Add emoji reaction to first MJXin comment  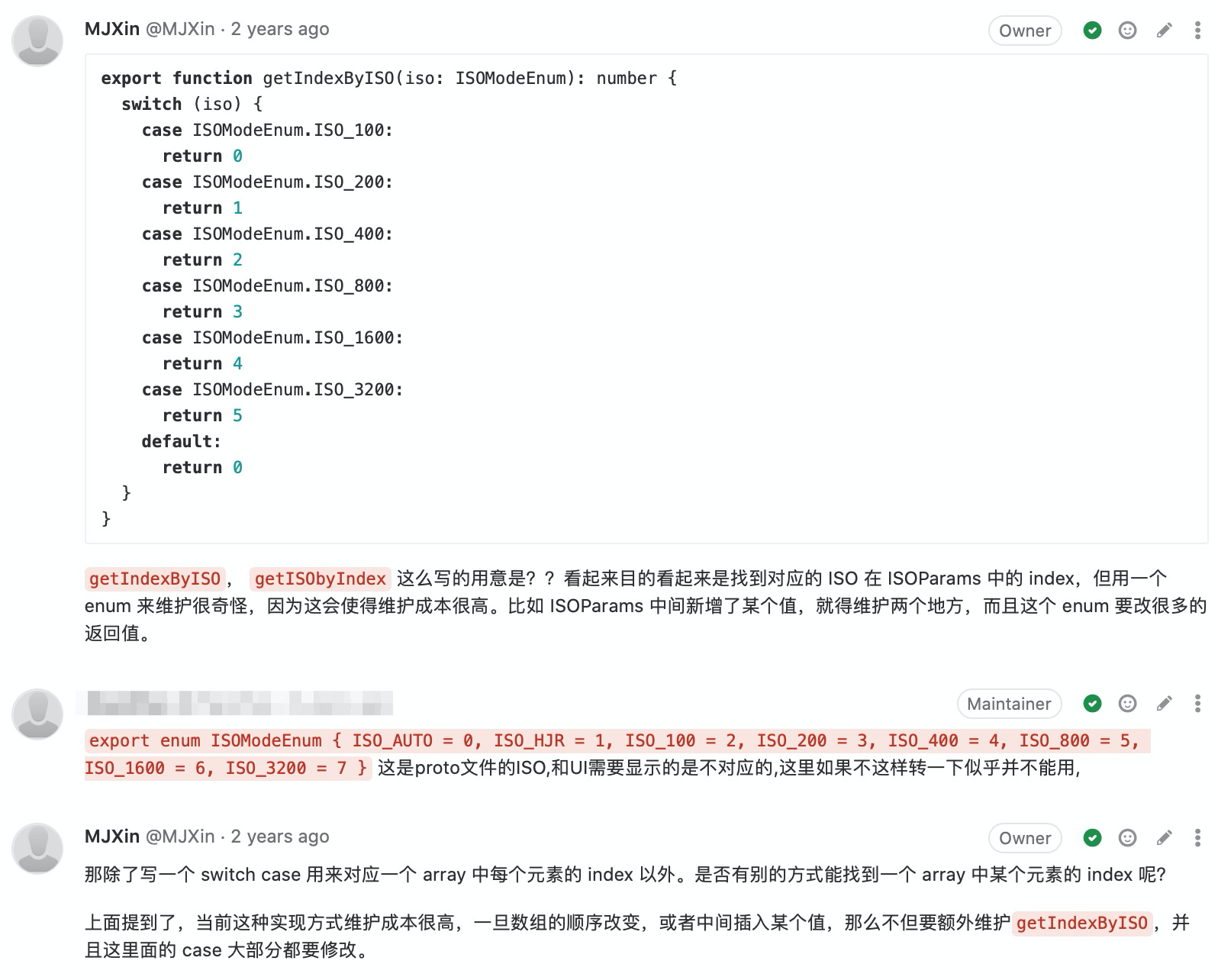tap(1127, 31)
